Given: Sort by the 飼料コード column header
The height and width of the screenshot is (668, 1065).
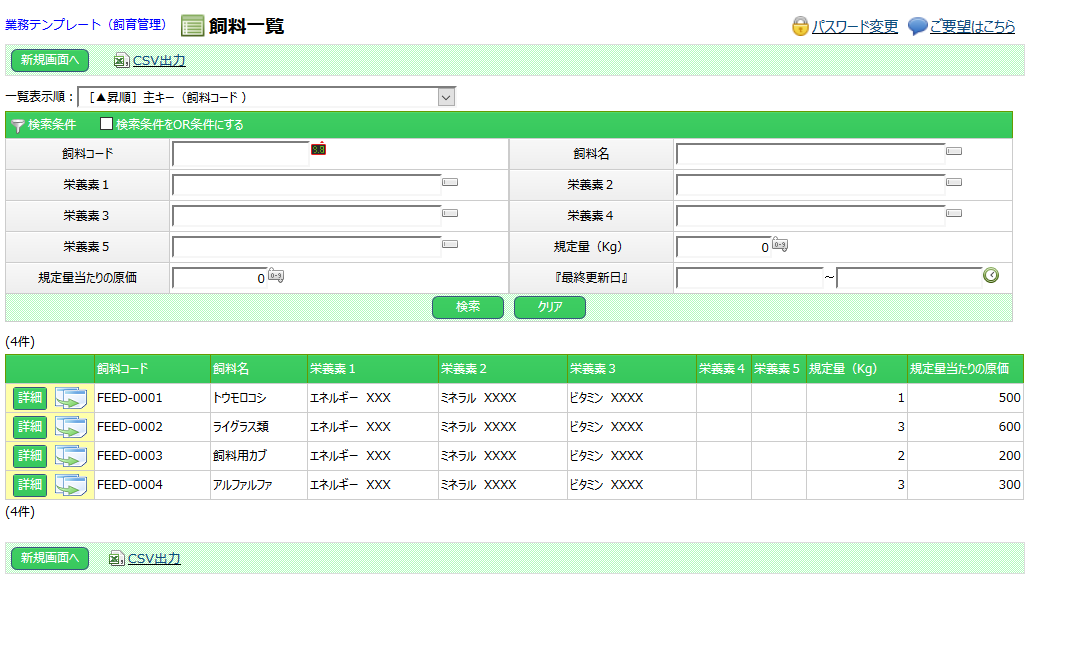Looking at the screenshot, I should (x=123, y=369).
